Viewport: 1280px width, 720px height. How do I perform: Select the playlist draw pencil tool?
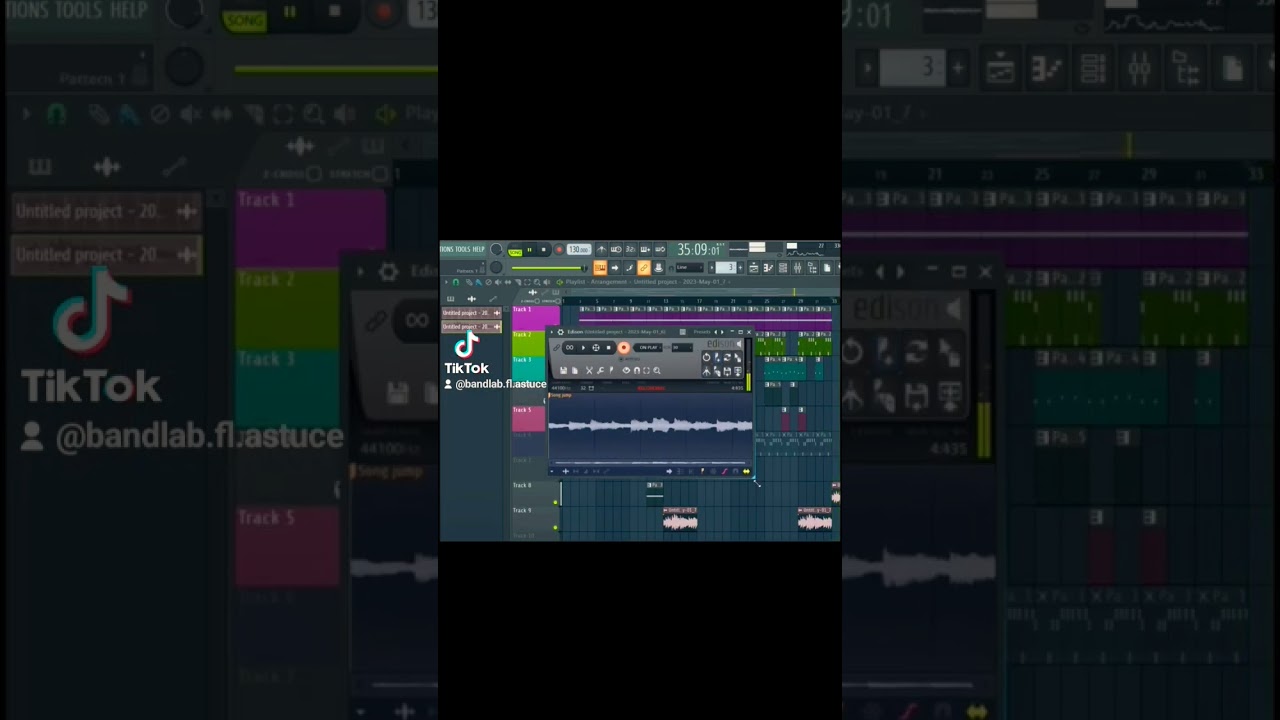tap(469, 282)
